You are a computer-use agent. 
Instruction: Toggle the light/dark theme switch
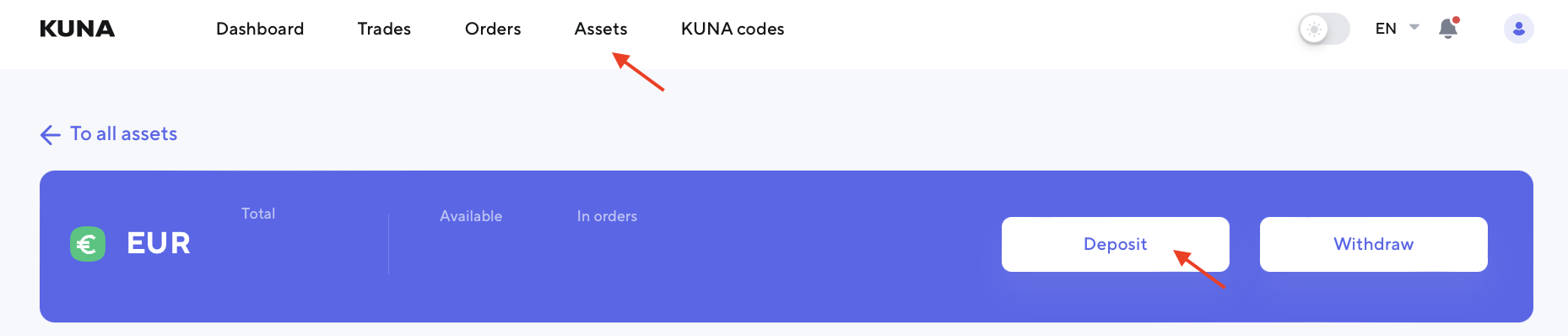[1324, 29]
